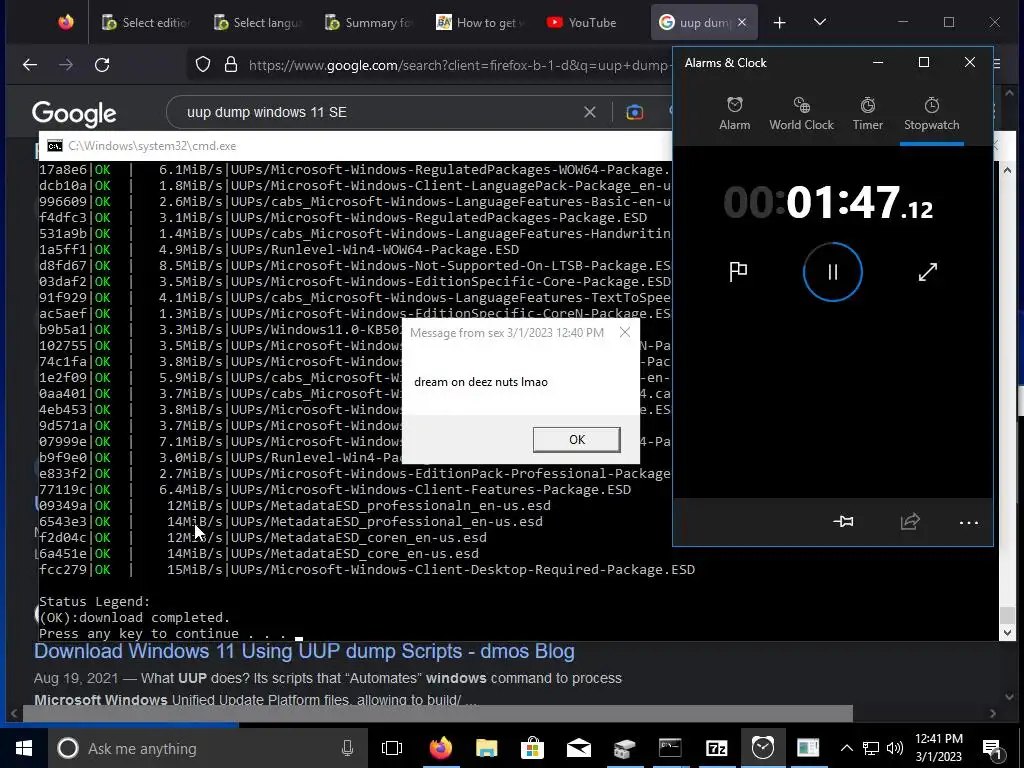Viewport: 1024px width, 768px height.
Task: Expand the list all tabs dropdown
Action: point(820,22)
